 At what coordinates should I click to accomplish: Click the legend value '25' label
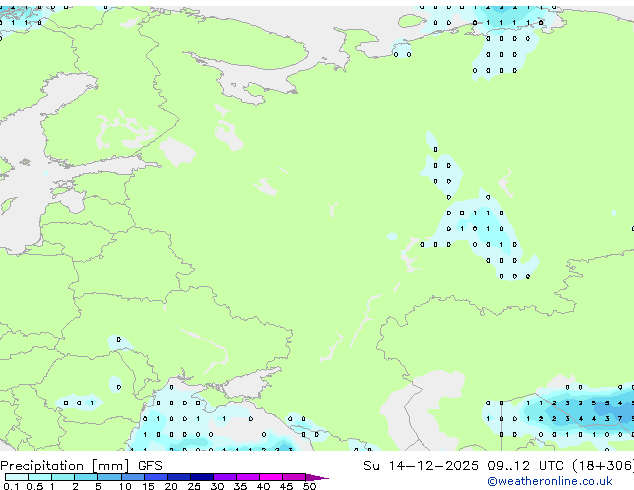coord(194,486)
